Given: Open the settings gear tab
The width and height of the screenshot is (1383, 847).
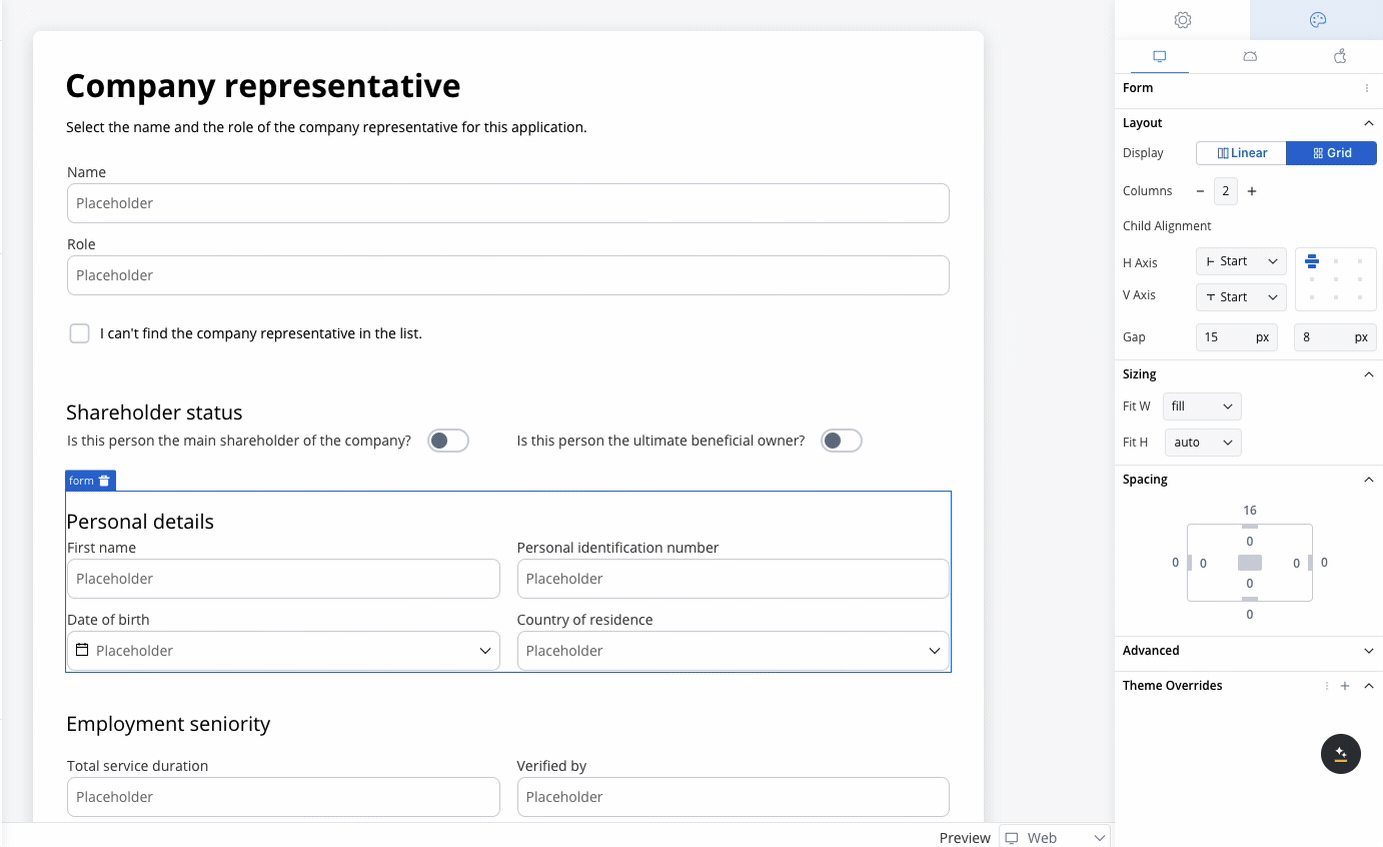Looking at the screenshot, I should [x=1182, y=20].
